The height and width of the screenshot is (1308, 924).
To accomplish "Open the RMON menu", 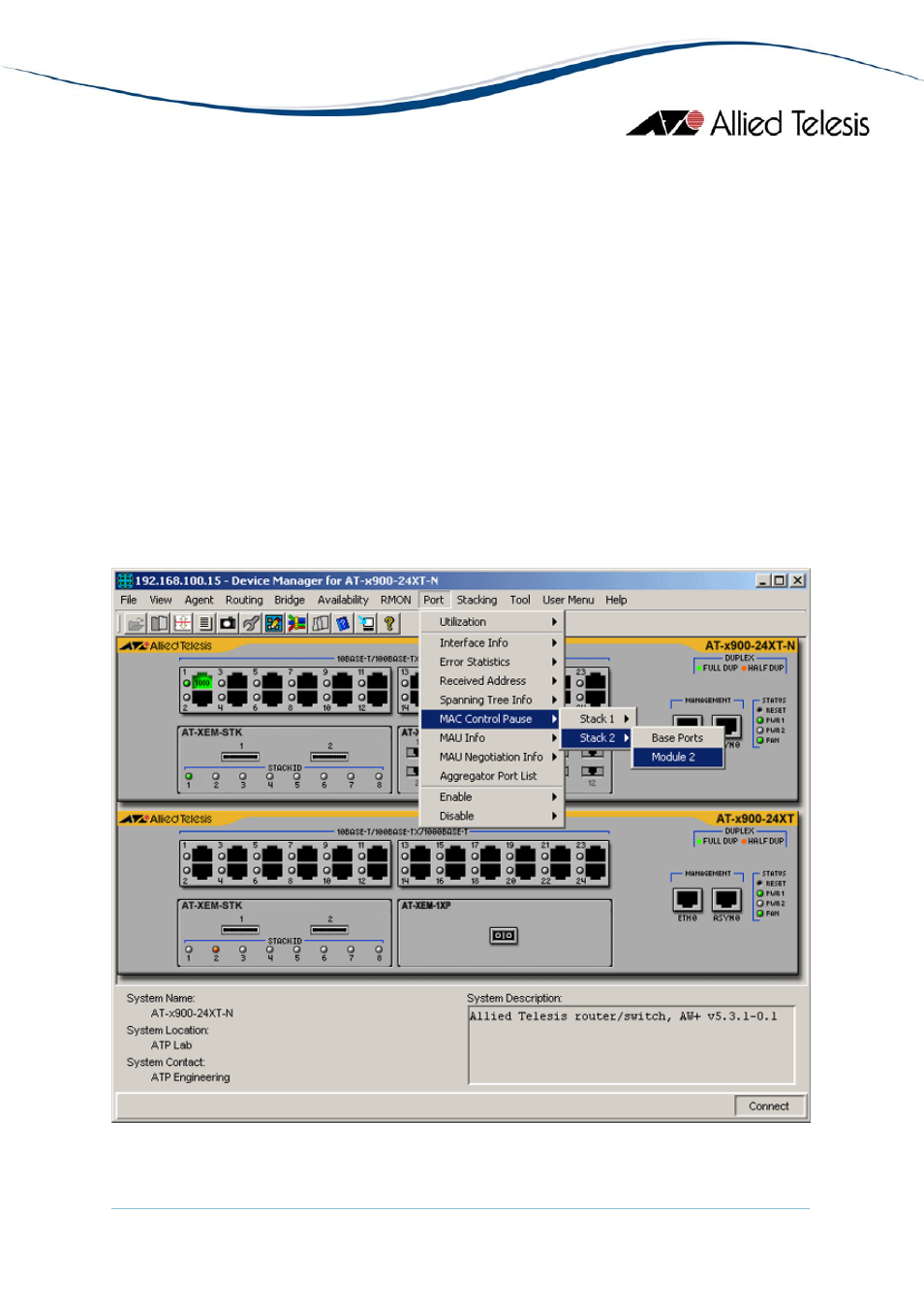I will tap(396, 600).
